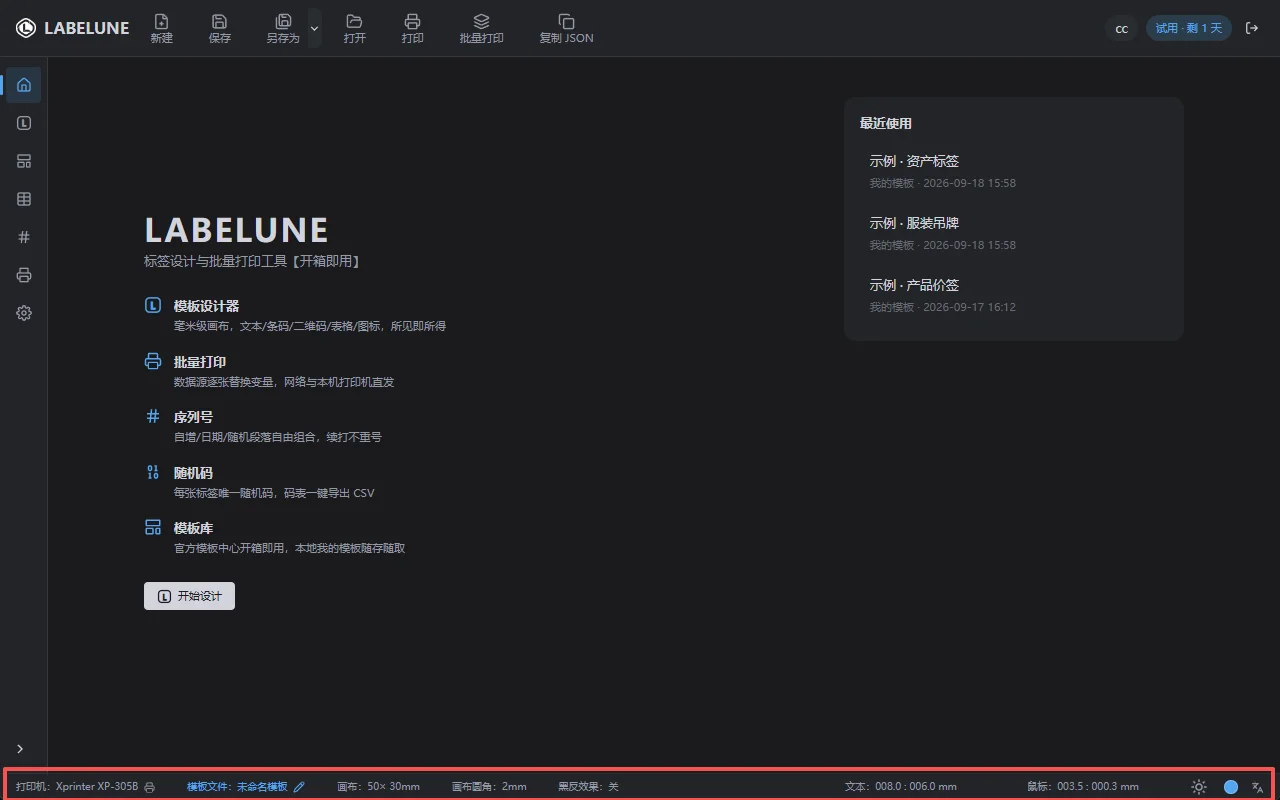The height and width of the screenshot is (800, 1280).
Task: Click the 序列号 heading text
Action: pos(193,417)
